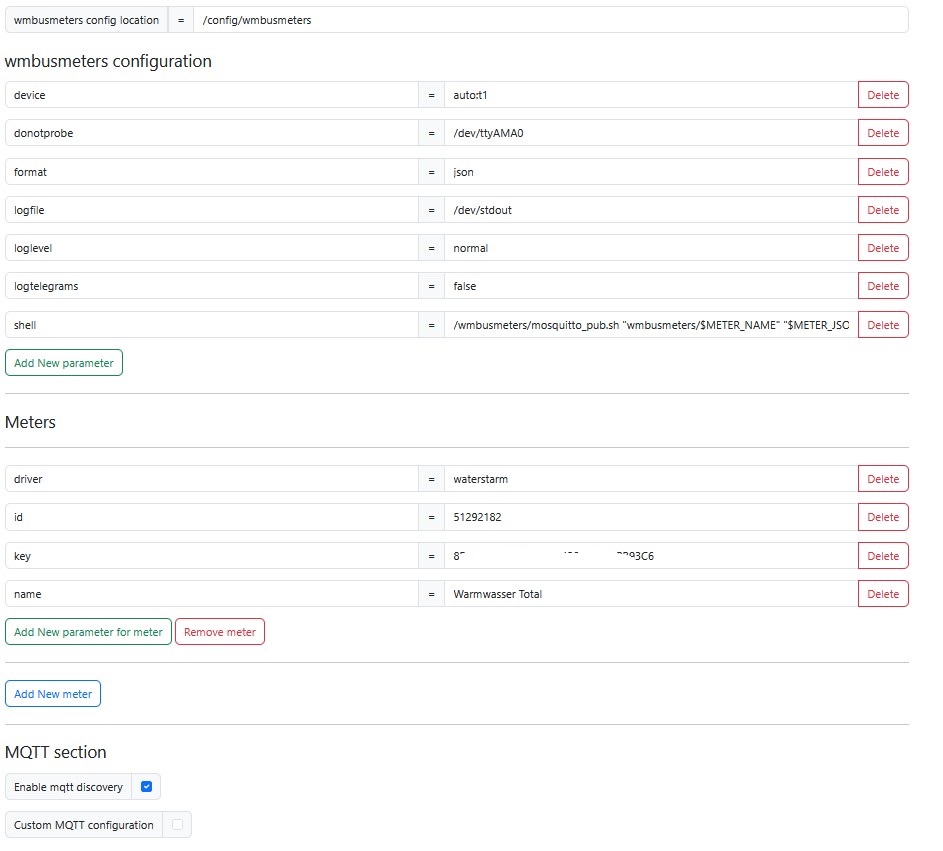
Task: Delete the format parameter
Action: pyautogui.click(x=882, y=172)
